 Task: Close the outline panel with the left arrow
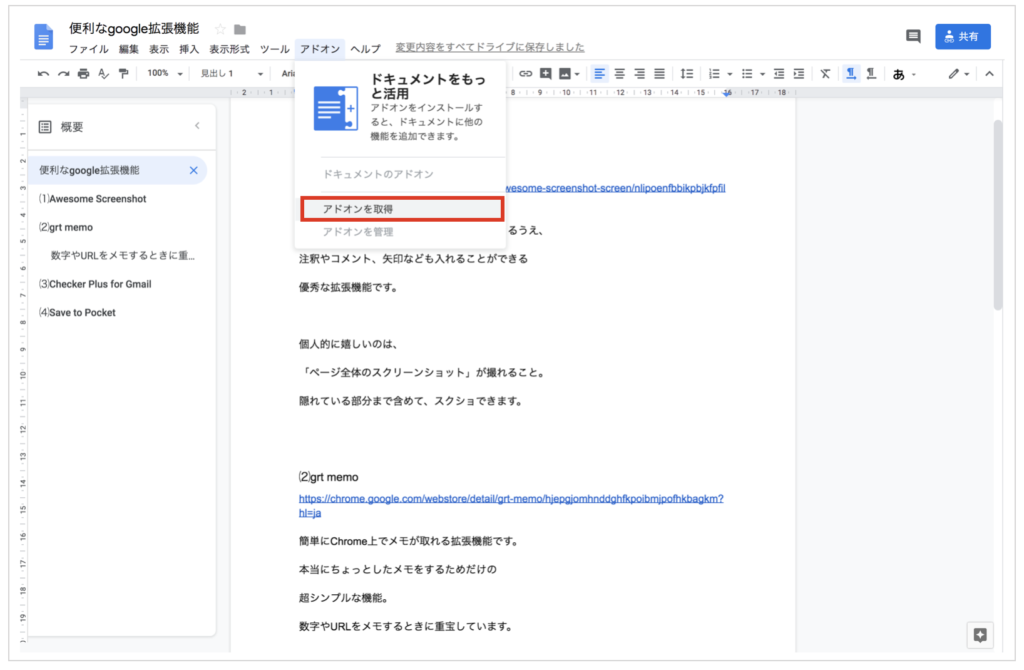(197, 125)
